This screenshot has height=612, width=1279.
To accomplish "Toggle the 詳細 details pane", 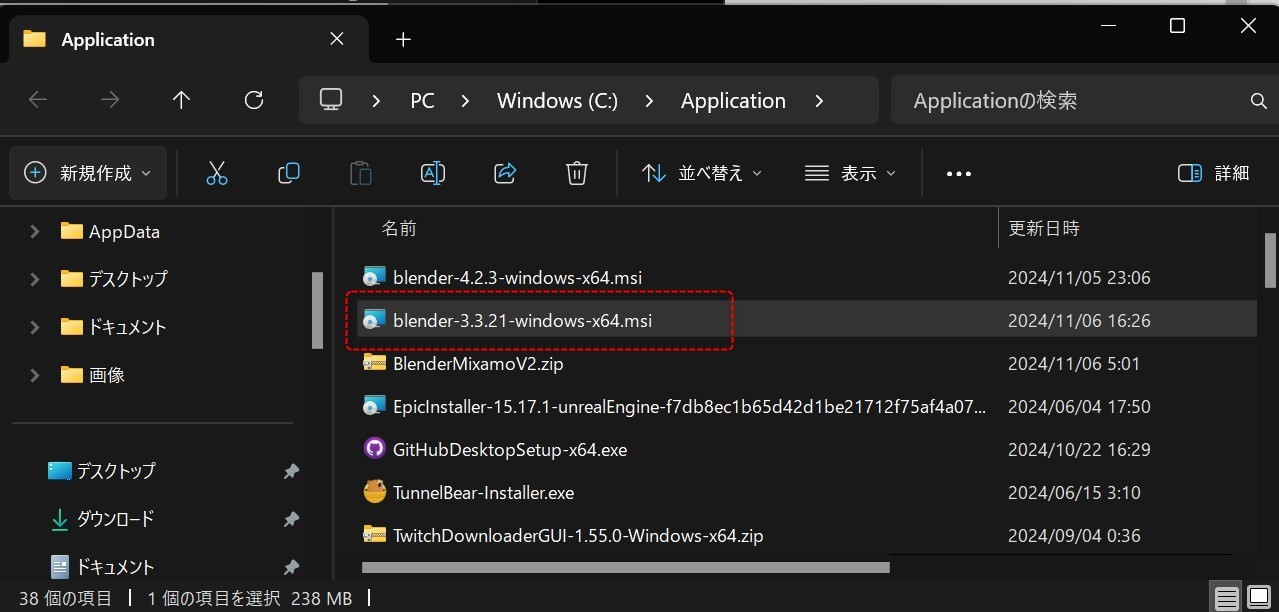I will [1213, 173].
